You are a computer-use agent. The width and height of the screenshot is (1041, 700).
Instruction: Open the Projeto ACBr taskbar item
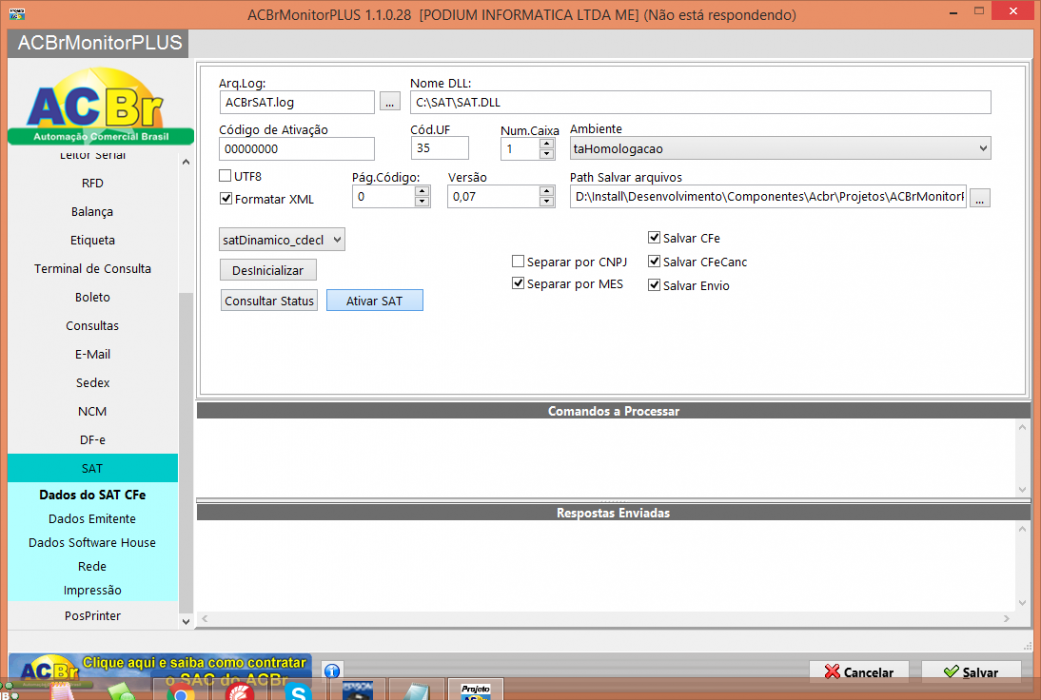click(475, 691)
